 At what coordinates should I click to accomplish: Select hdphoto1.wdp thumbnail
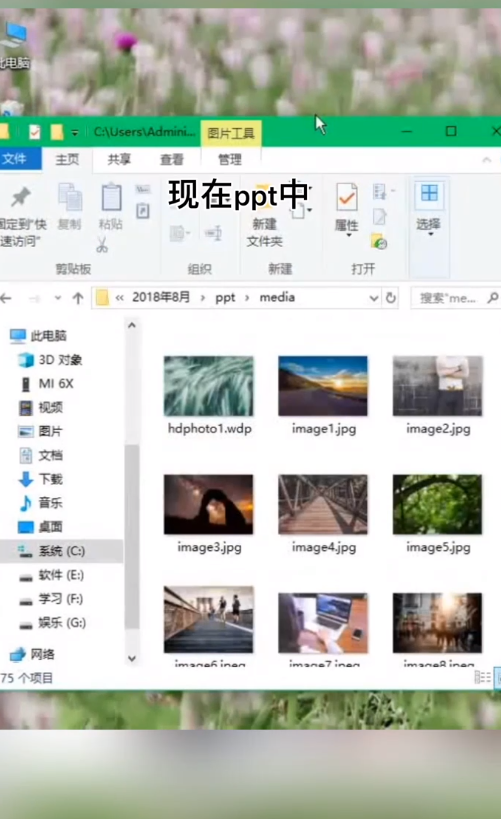208,386
